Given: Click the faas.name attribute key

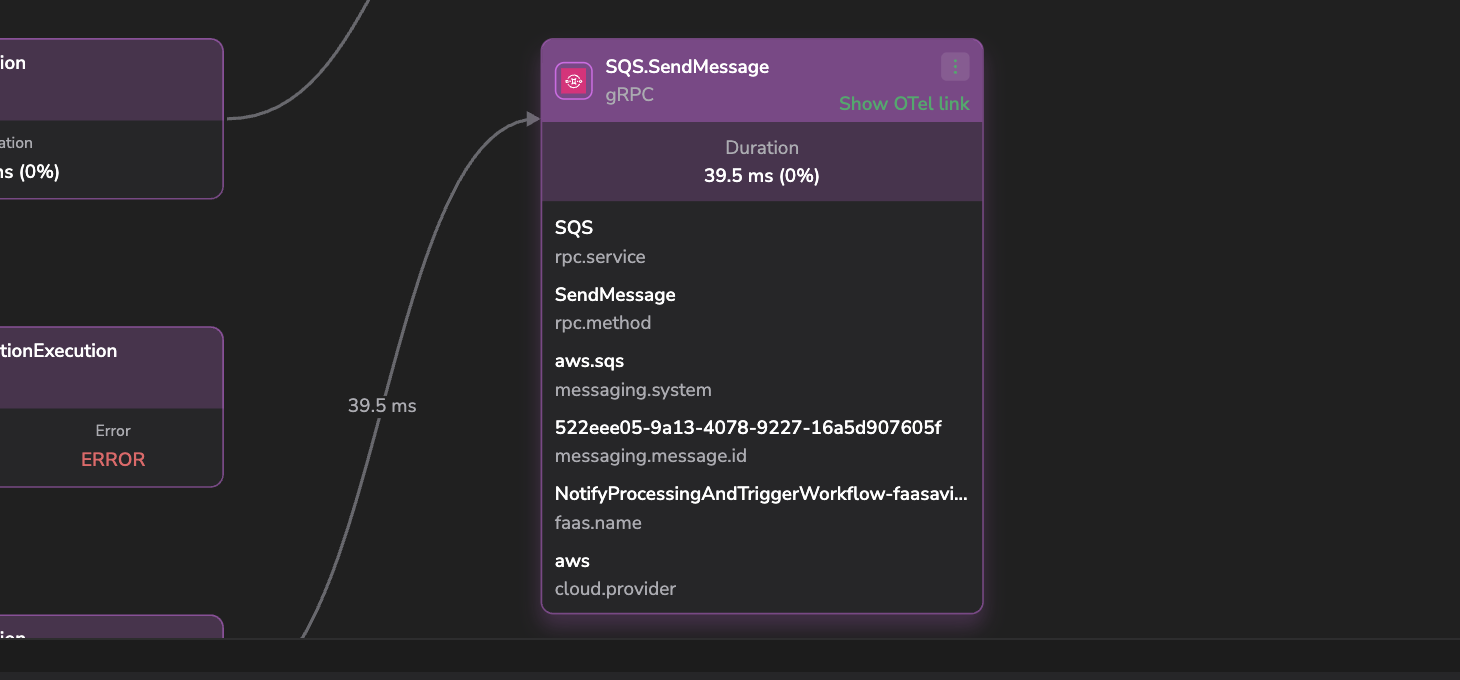Looking at the screenshot, I should click(x=598, y=523).
